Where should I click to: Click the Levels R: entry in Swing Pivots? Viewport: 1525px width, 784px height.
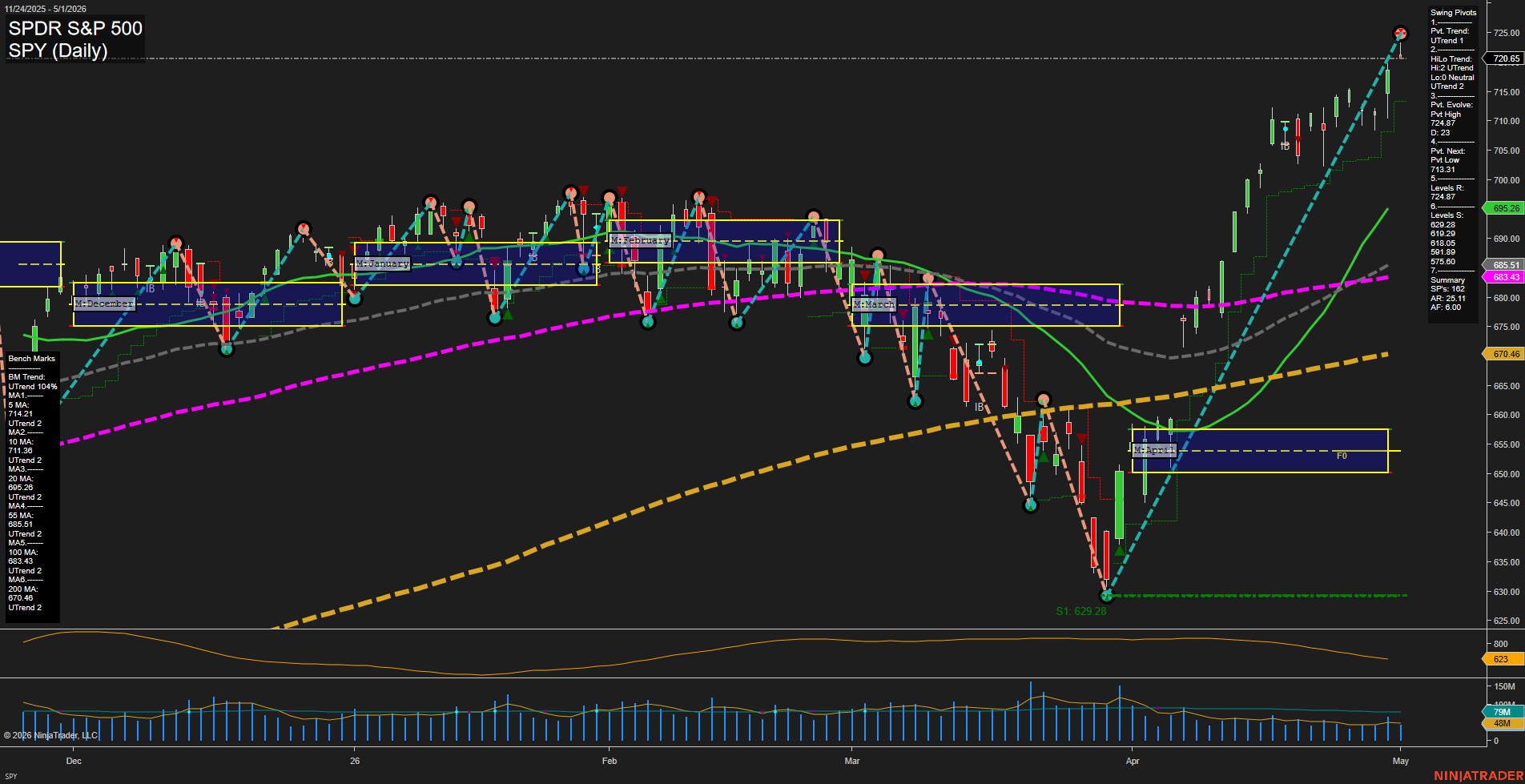tap(1447, 188)
